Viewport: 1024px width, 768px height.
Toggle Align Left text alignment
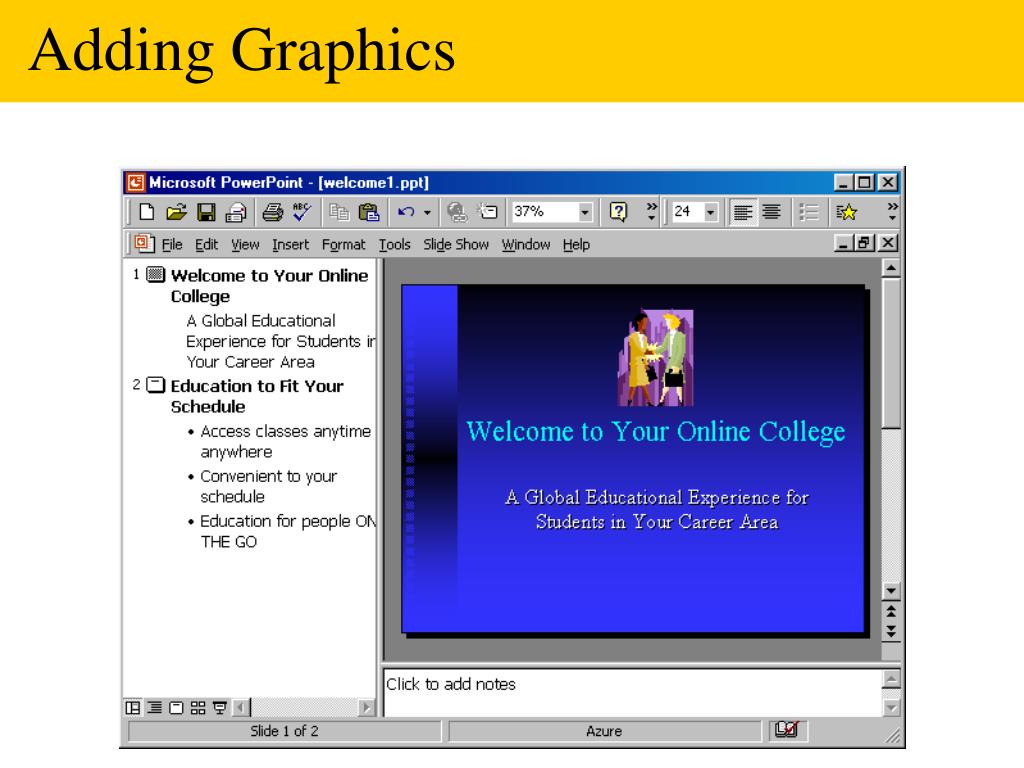coord(743,212)
